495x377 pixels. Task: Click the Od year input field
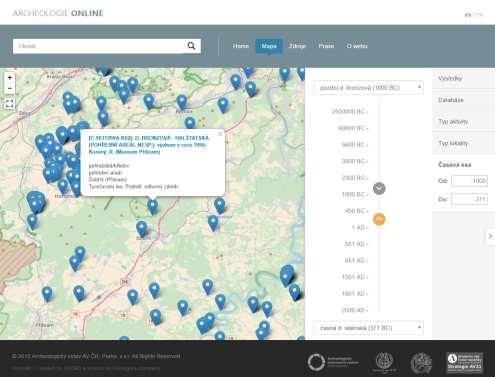[x=469, y=181]
